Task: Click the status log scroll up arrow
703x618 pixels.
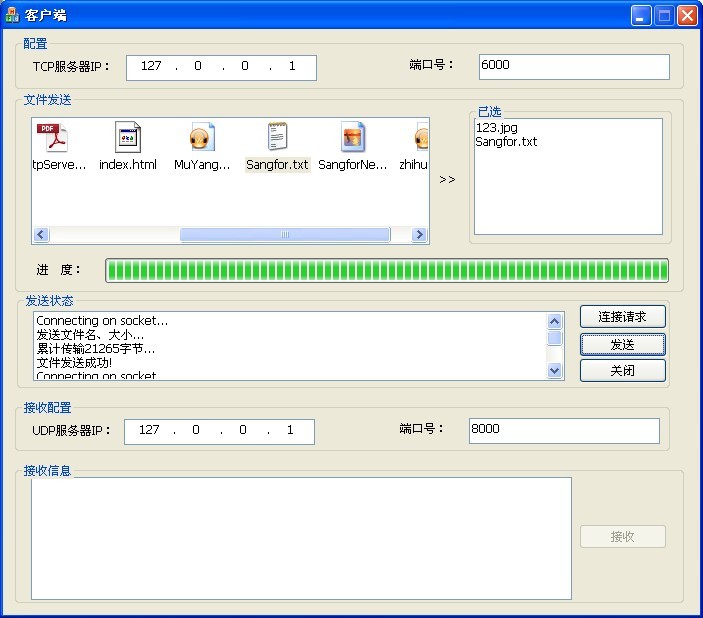Action: click(x=555, y=321)
